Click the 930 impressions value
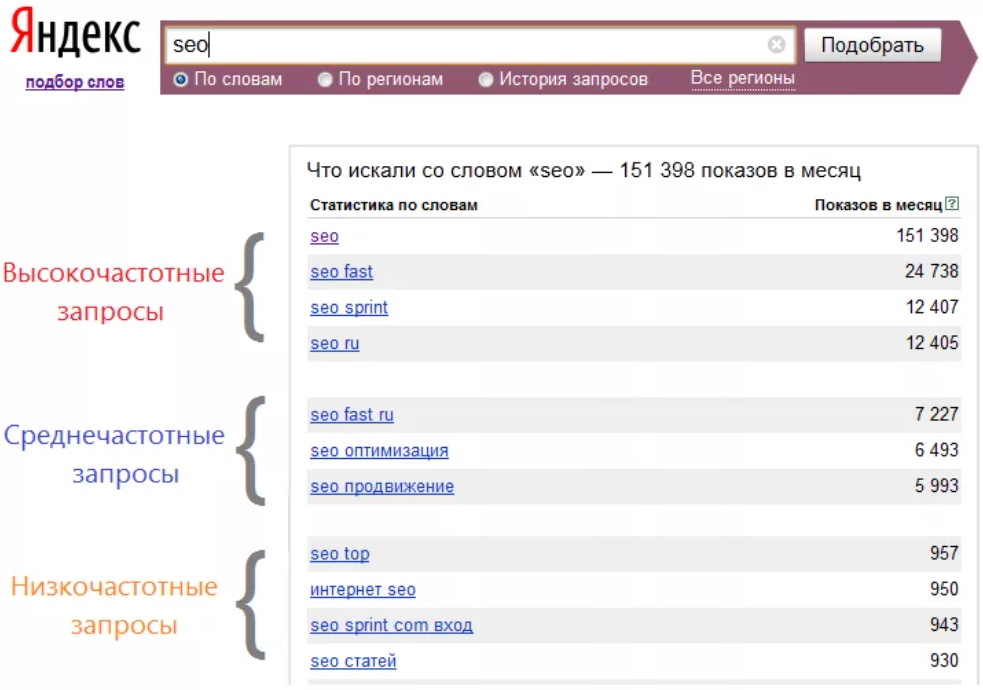The image size is (983, 690). 944,661
